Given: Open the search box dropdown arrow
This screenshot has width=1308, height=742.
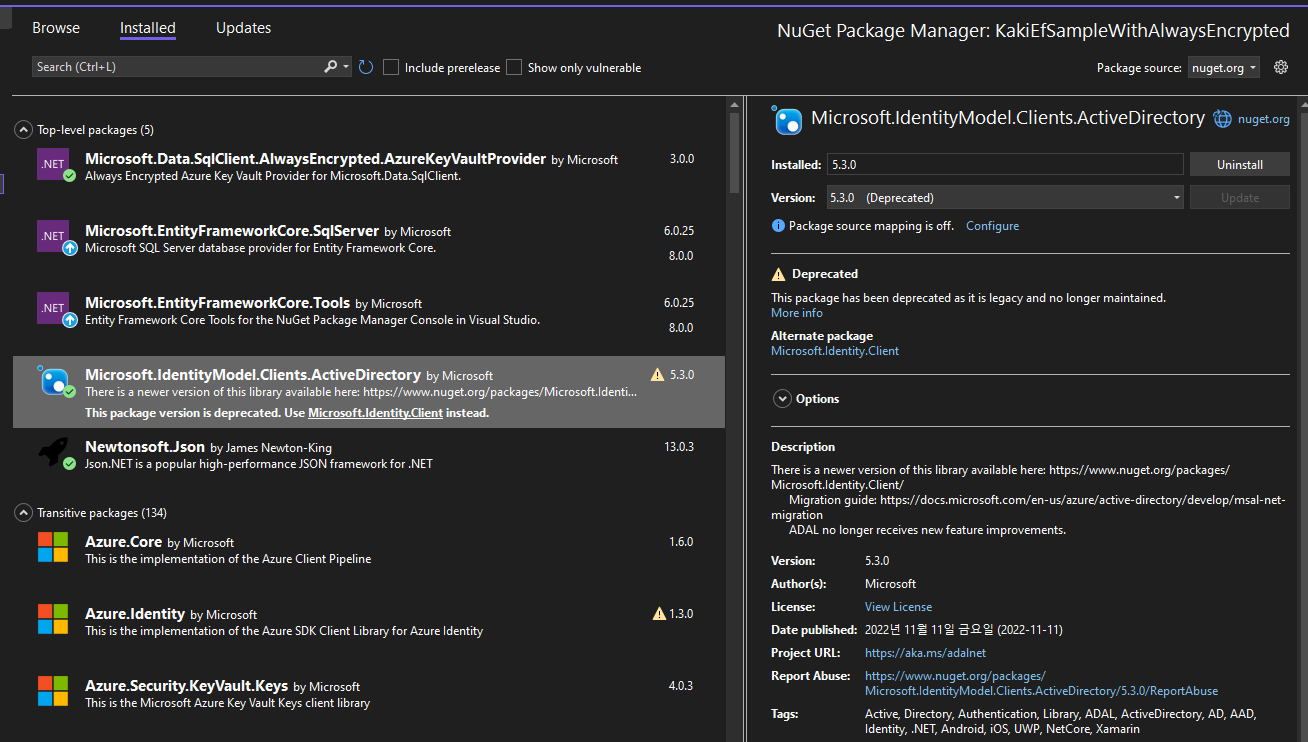Looking at the screenshot, I should pos(346,67).
